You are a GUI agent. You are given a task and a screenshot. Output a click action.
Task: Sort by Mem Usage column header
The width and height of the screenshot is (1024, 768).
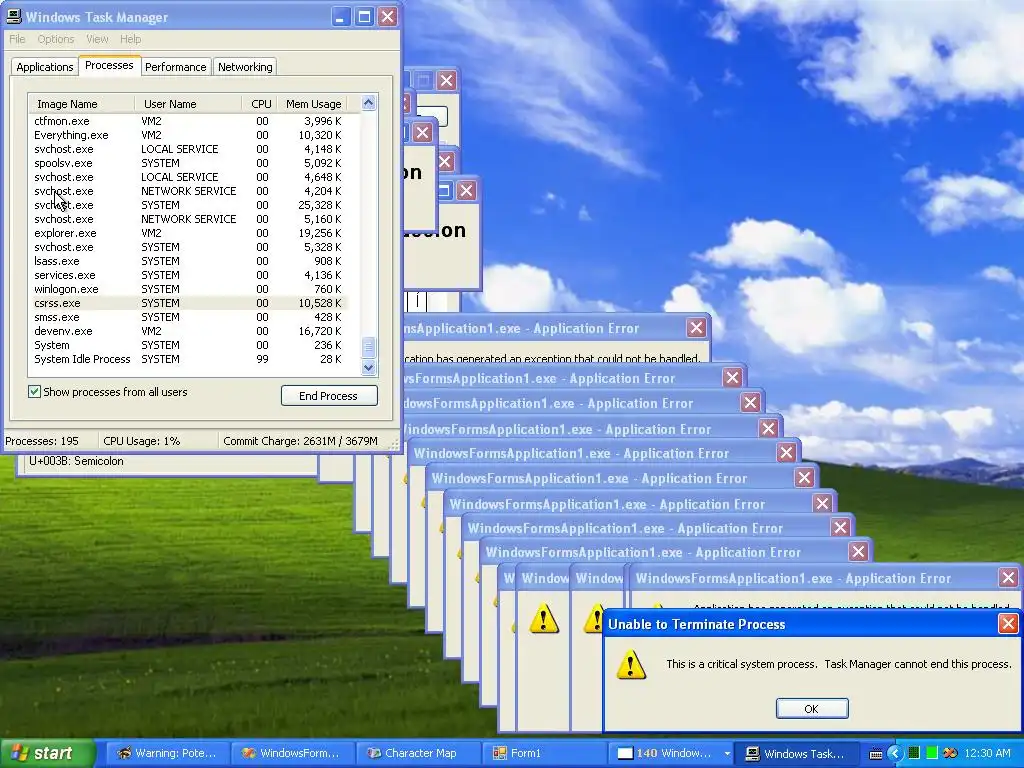pyautogui.click(x=313, y=104)
